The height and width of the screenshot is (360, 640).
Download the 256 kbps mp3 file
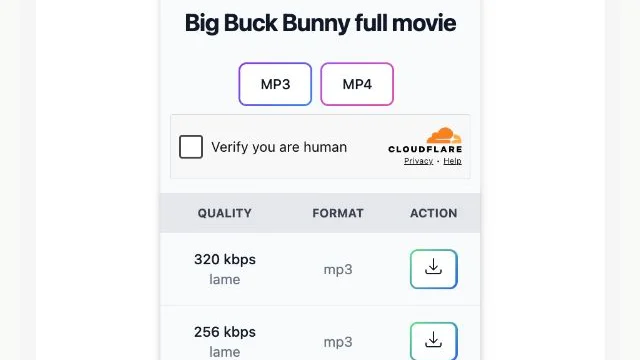433,341
